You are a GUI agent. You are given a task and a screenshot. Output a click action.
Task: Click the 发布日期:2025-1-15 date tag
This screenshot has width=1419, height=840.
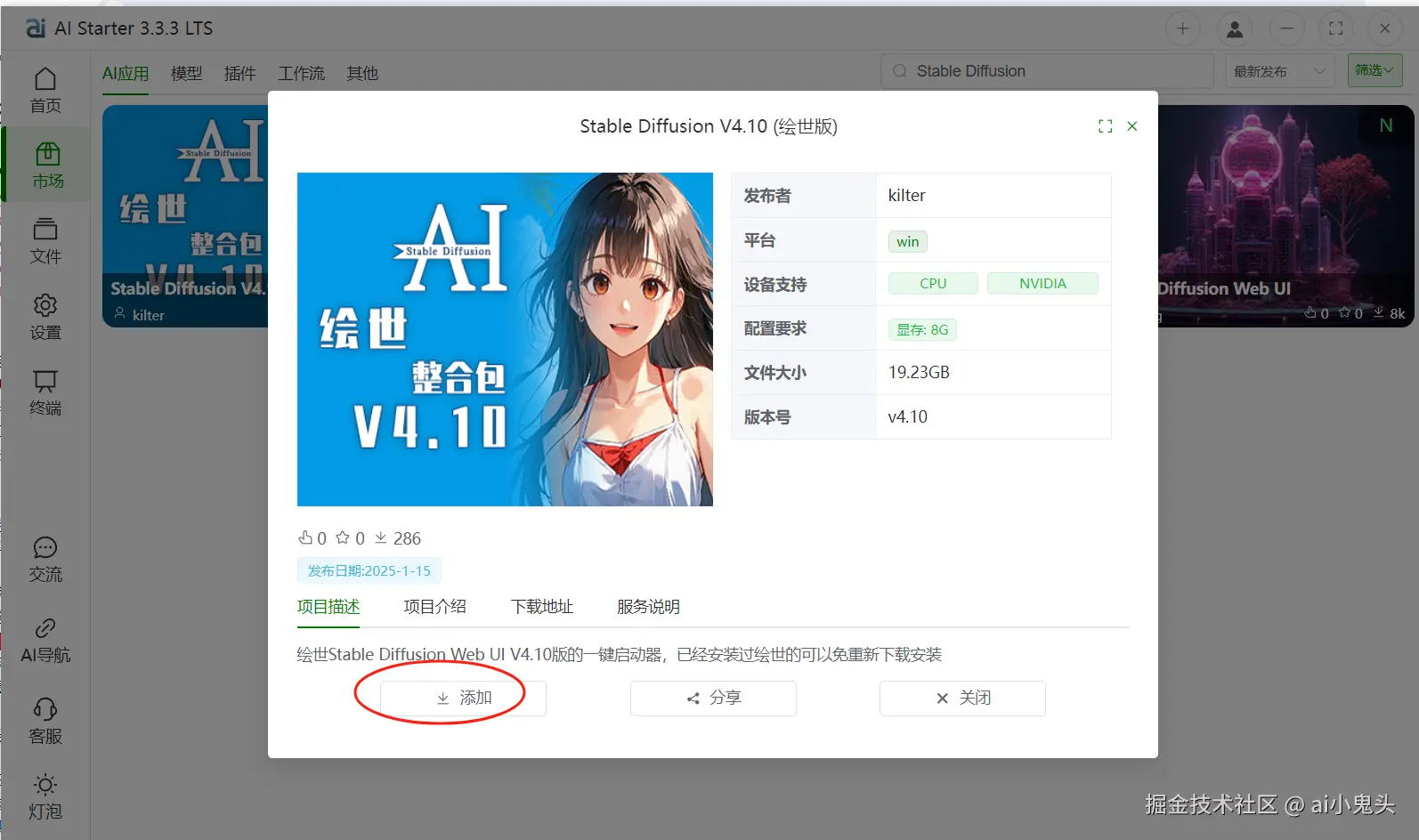pyautogui.click(x=369, y=570)
